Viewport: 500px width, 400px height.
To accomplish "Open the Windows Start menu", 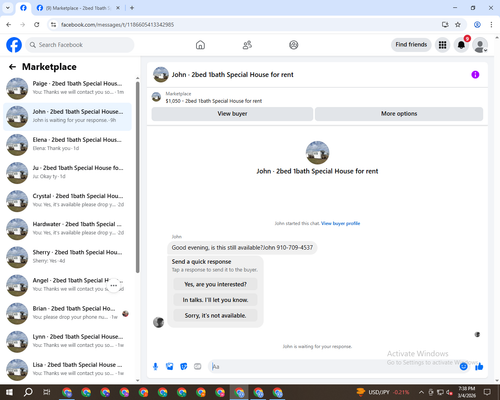I will 9,392.
